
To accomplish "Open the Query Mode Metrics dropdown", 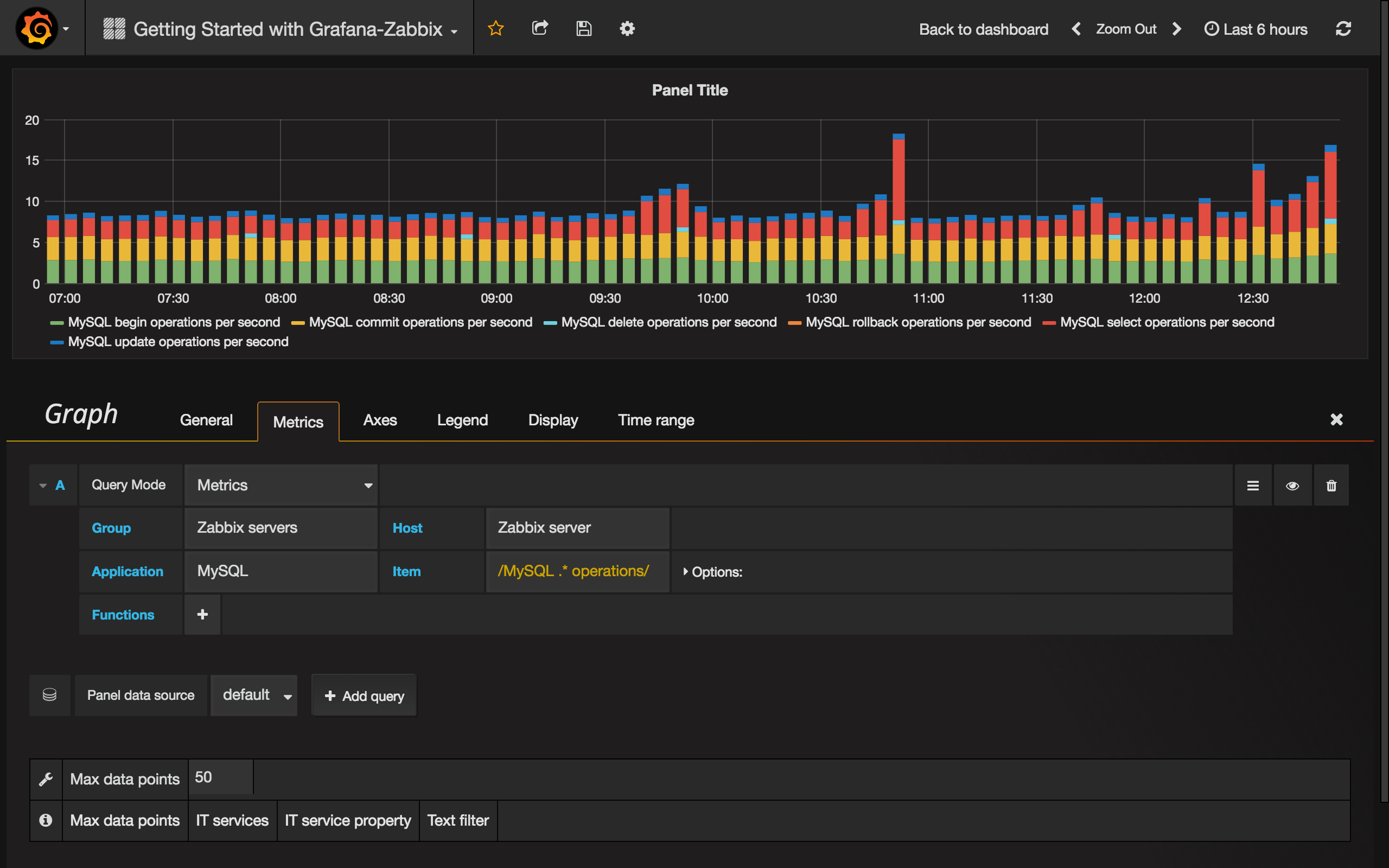I will 281,485.
